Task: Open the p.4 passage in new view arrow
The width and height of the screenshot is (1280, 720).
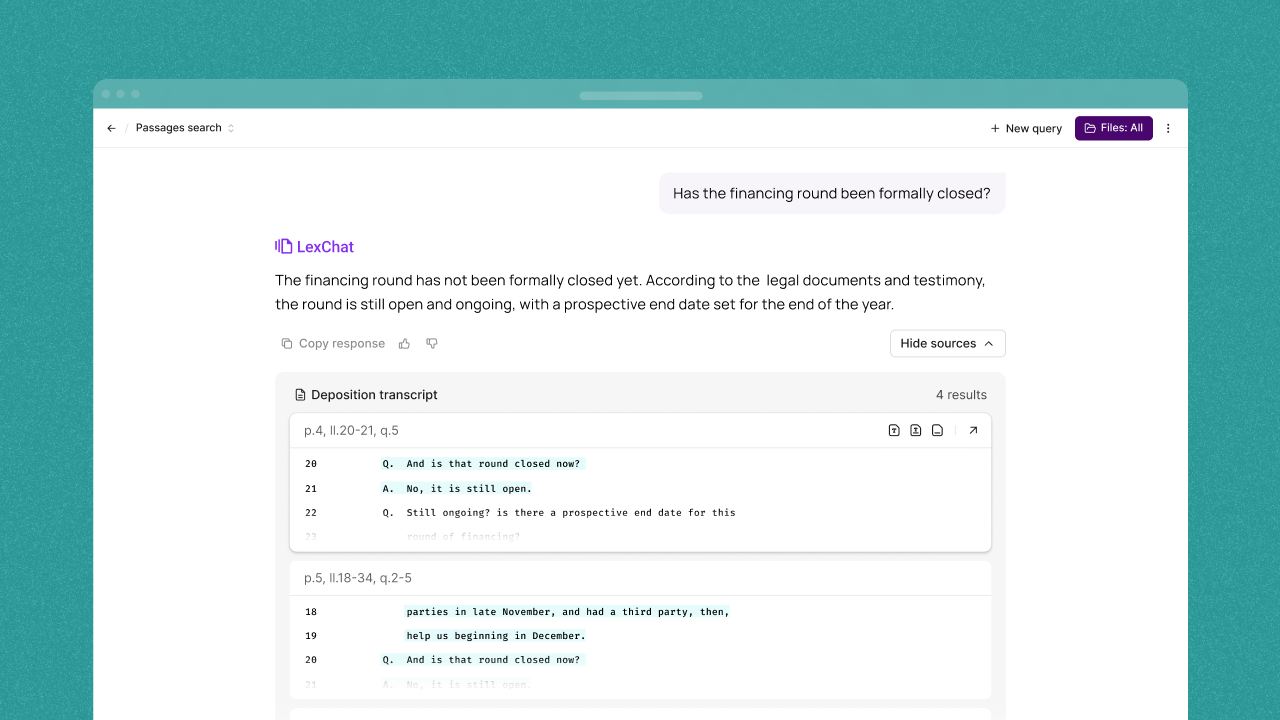Action: tap(973, 430)
